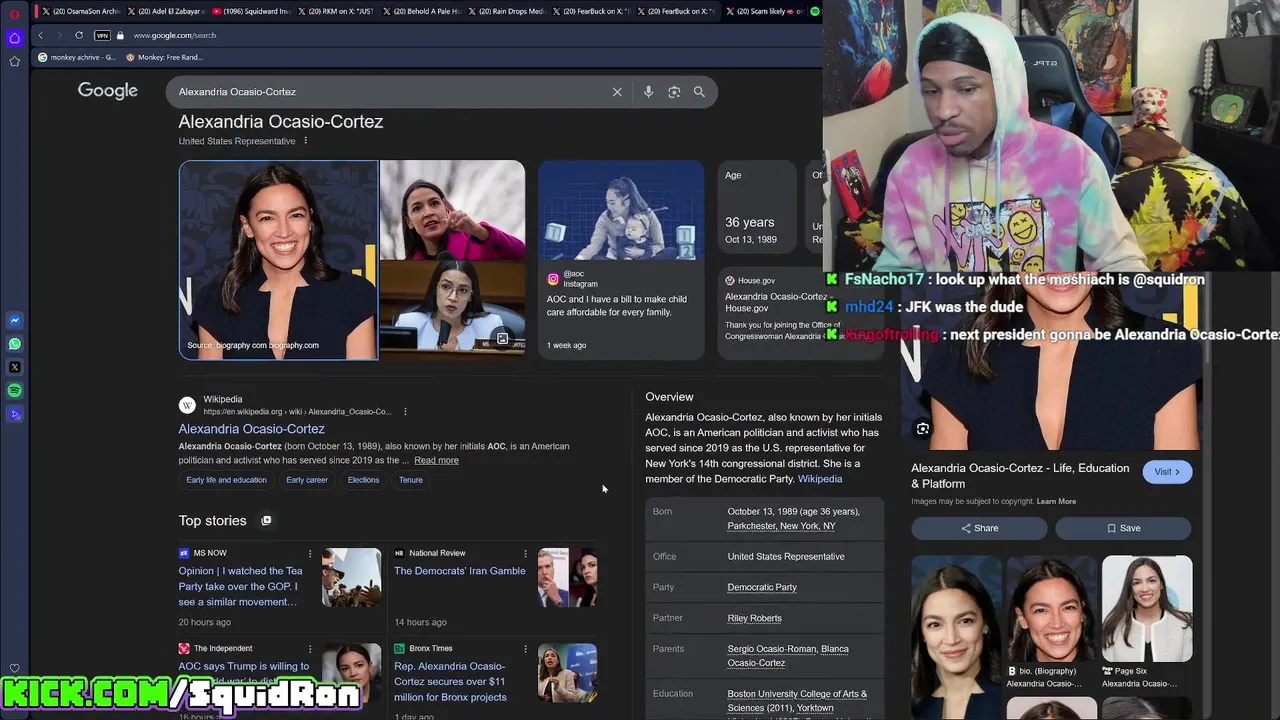1280x720 pixels.
Task: Switch to the Adel El Zabayar tab
Action: point(166,11)
